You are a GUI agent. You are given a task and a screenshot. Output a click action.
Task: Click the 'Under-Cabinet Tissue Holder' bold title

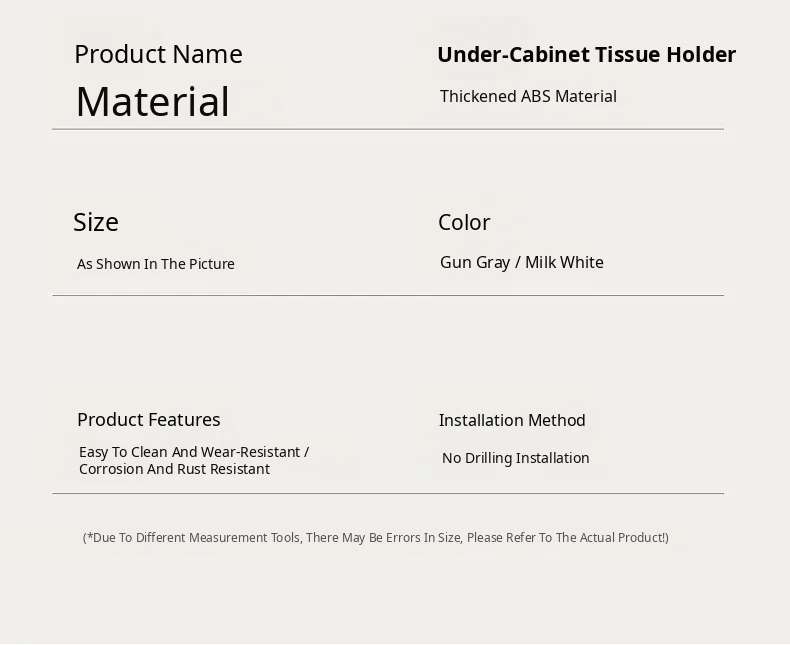tap(586, 55)
